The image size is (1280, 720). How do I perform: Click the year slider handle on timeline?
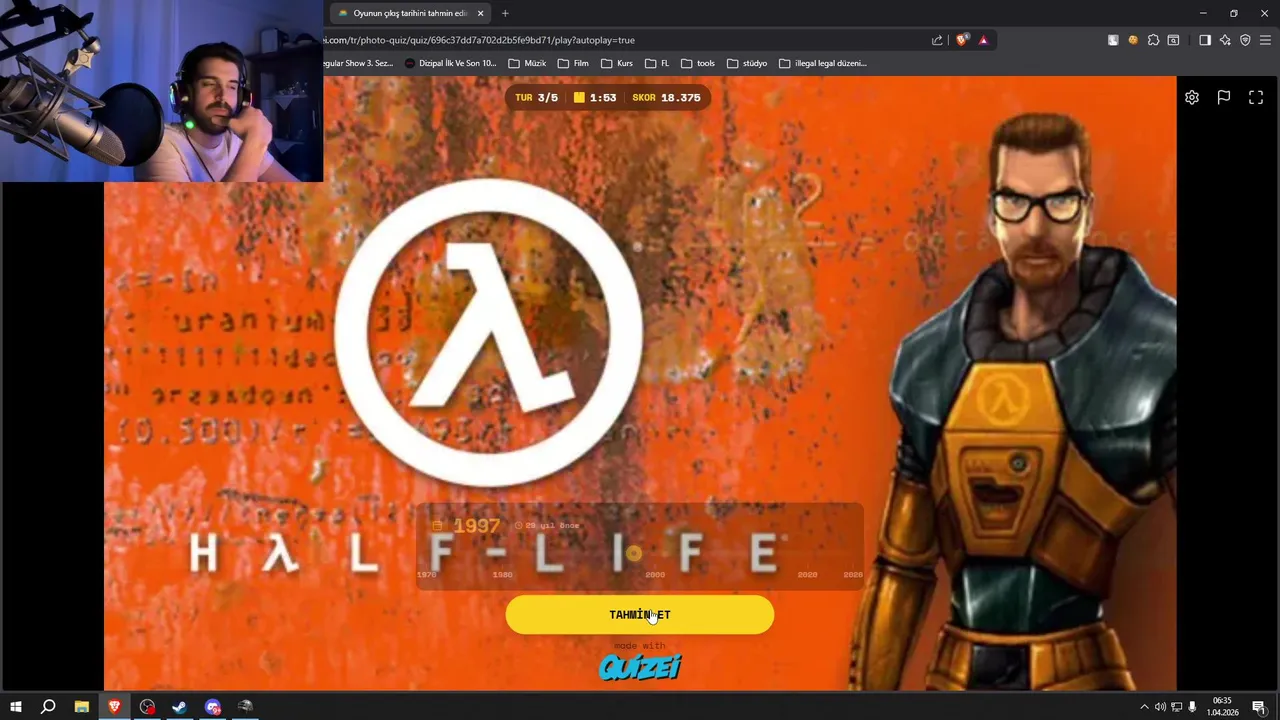(633, 553)
